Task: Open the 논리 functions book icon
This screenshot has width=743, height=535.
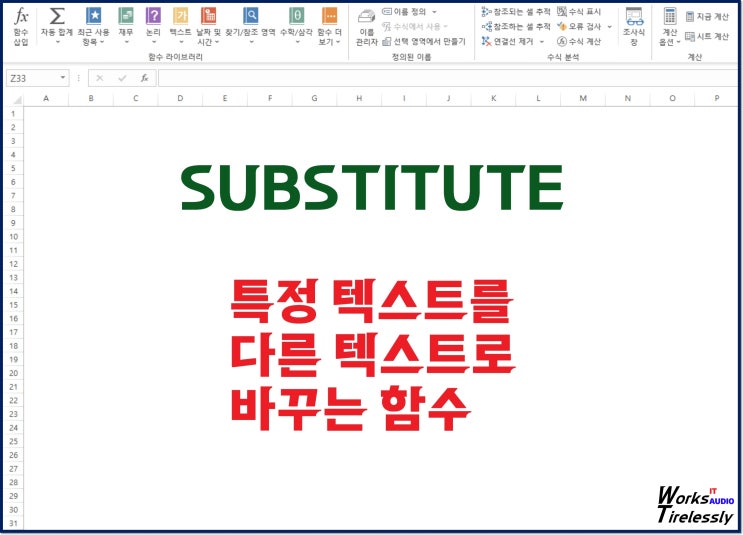Action: point(153,16)
